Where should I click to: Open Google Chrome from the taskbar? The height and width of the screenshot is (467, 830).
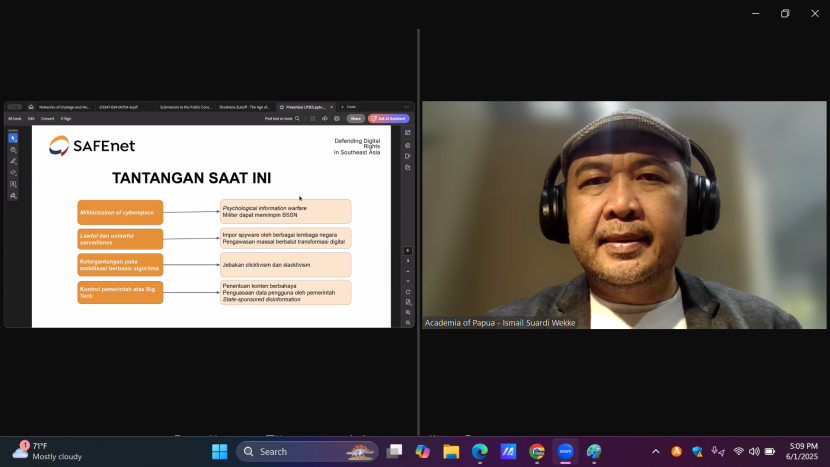point(537,452)
